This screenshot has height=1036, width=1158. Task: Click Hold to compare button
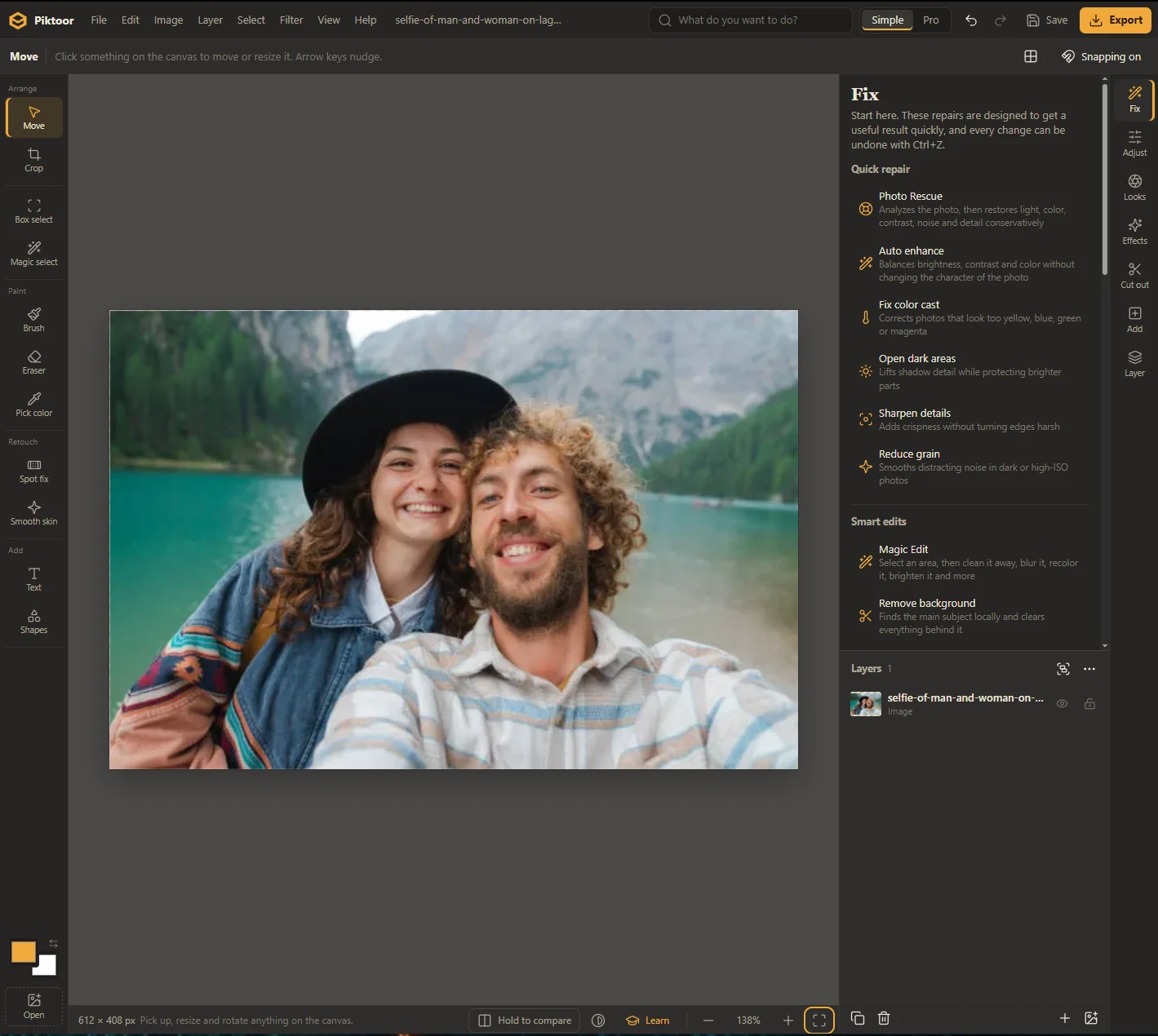(x=525, y=1021)
